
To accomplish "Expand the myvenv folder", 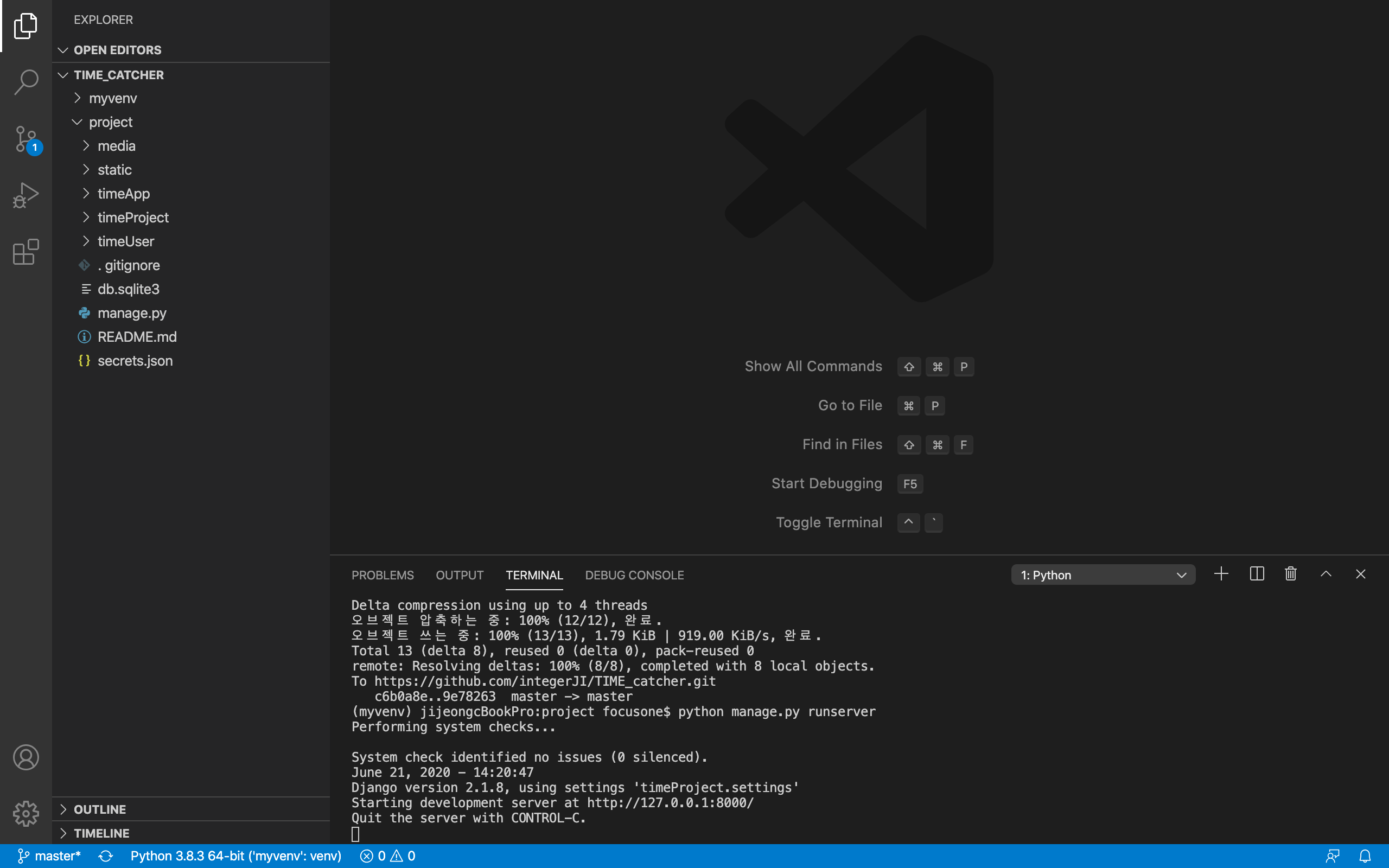I will point(113,98).
